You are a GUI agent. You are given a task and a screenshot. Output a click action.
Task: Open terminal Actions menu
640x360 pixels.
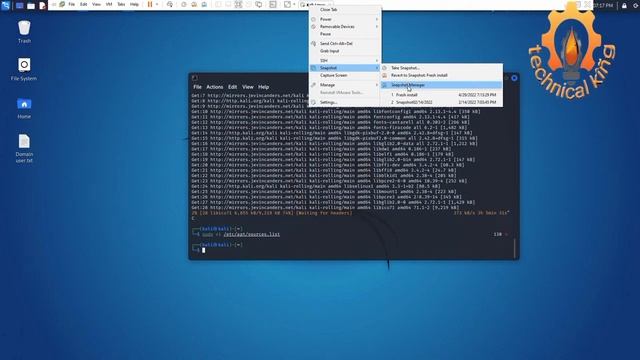(x=215, y=87)
